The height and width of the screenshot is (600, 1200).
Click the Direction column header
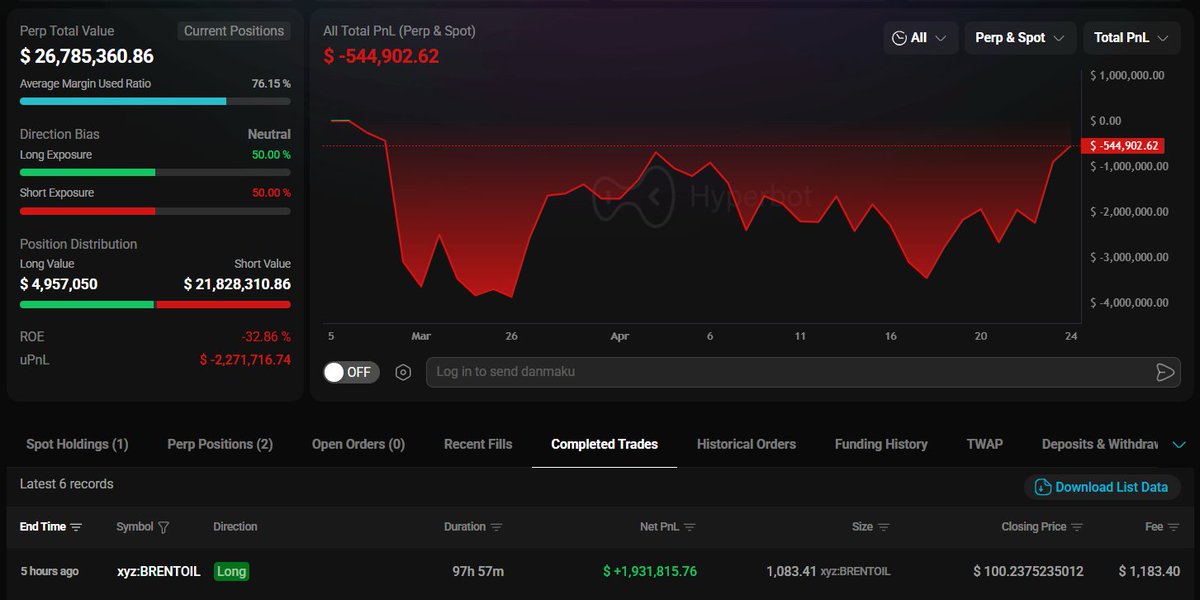pos(235,527)
